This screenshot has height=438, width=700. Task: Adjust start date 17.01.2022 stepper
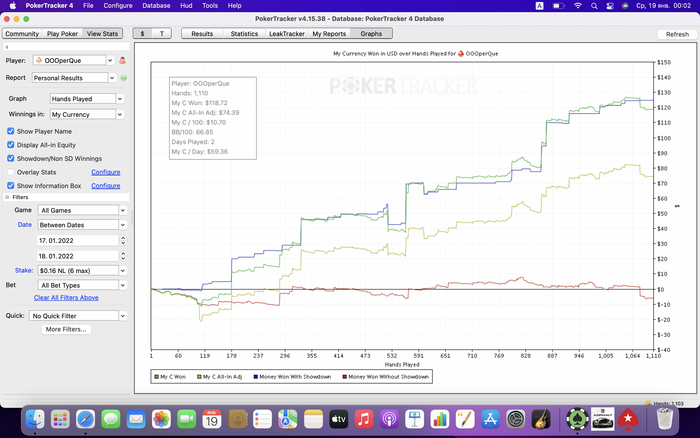coord(123,240)
